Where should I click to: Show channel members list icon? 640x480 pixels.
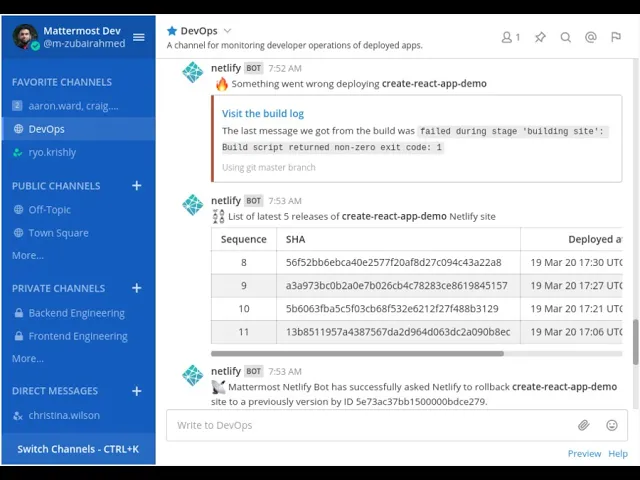click(510, 38)
